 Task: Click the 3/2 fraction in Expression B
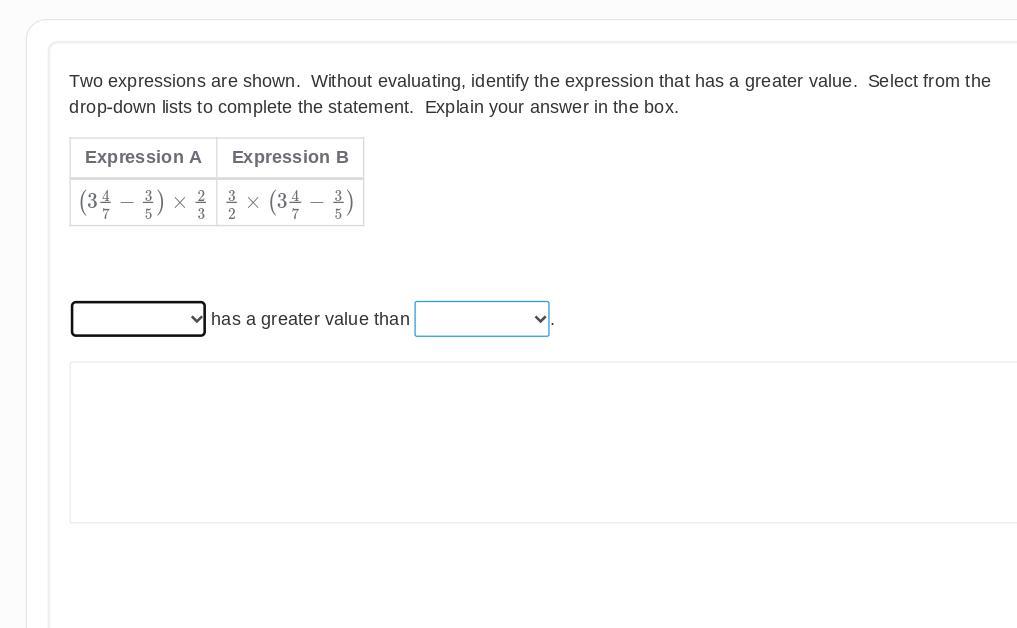(232, 203)
